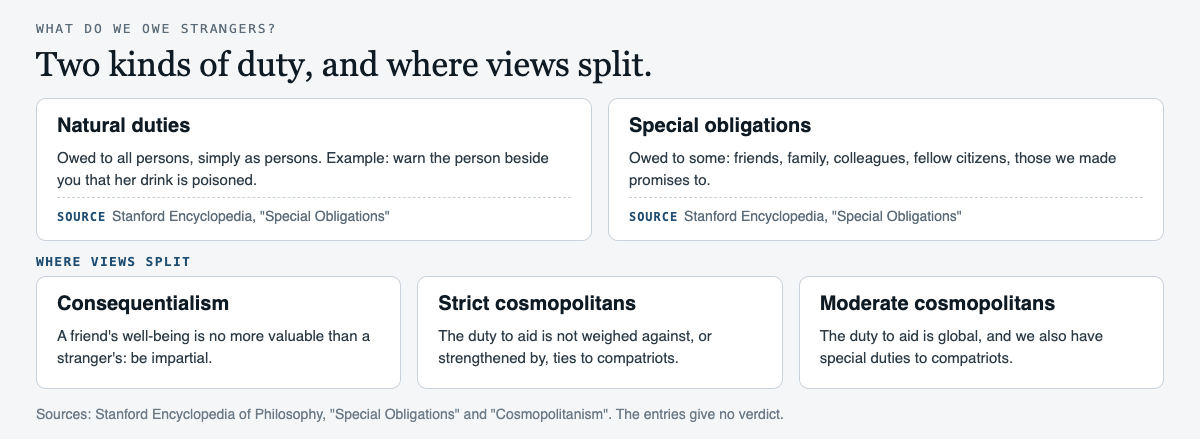Click the Moderate cosmopolitans card title
Image resolution: width=1200 pixels, height=439 pixels.
(937, 303)
